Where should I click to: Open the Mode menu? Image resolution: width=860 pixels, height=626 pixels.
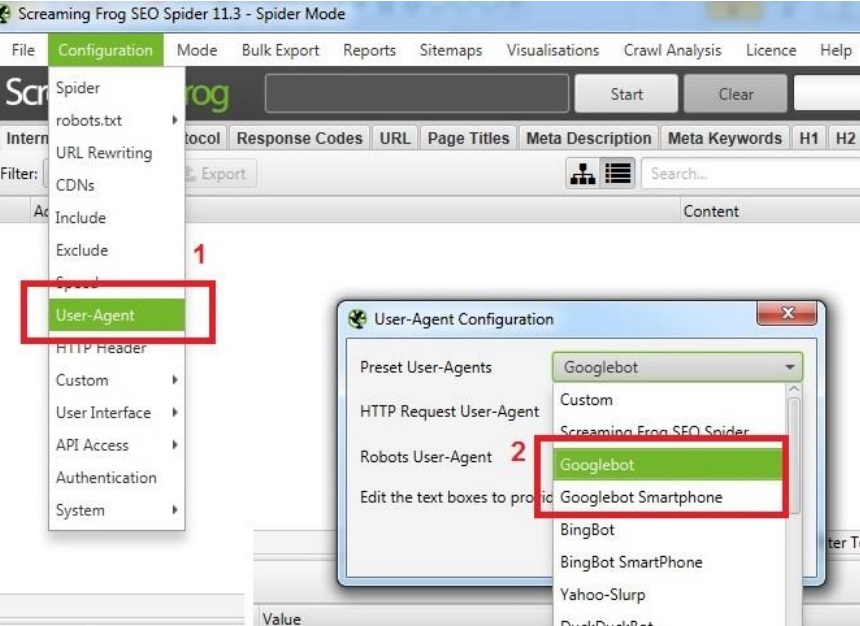point(197,50)
